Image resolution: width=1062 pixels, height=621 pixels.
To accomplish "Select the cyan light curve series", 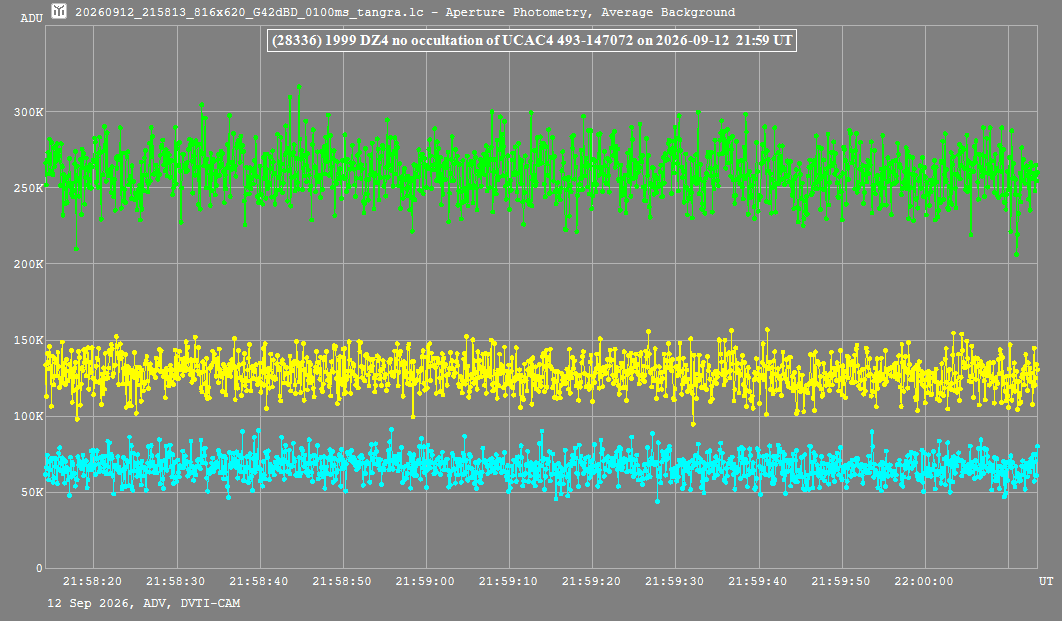I will point(540,465).
